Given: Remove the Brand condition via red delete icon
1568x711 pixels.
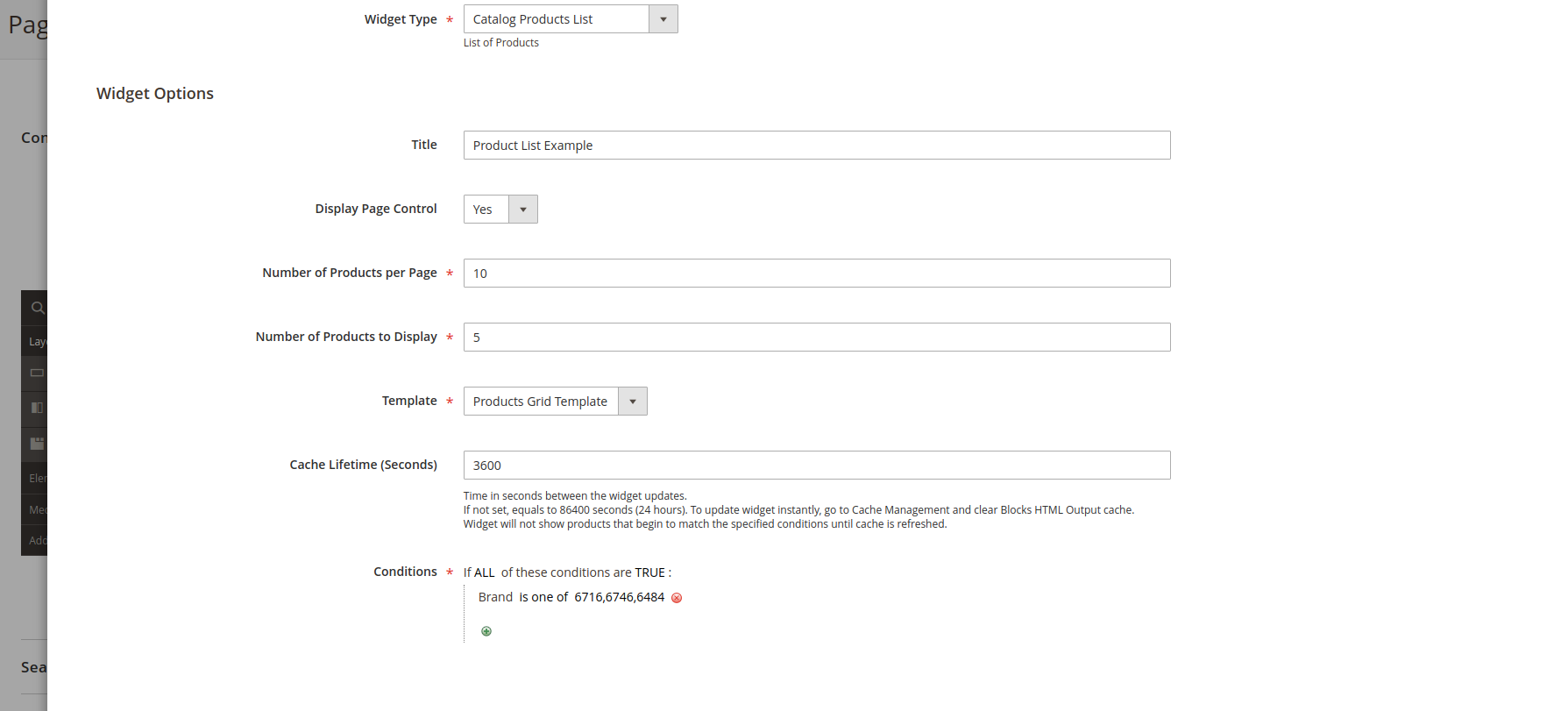Looking at the screenshot, I should 676,597.
